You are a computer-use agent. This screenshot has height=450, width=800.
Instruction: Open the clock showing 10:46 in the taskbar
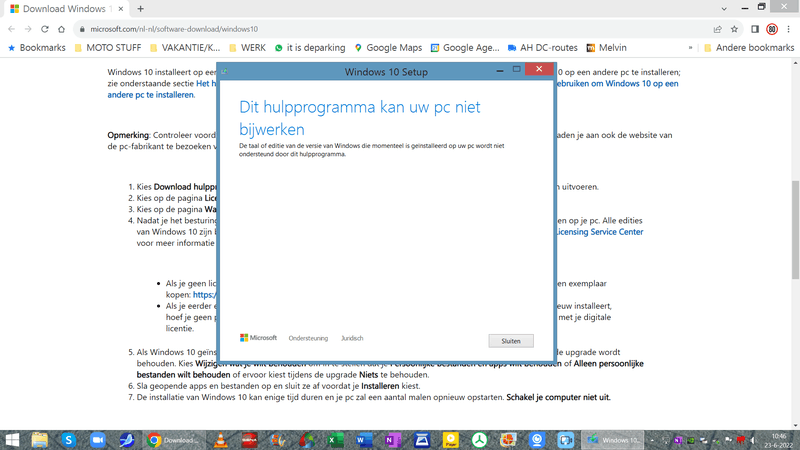tap(779, 440)
